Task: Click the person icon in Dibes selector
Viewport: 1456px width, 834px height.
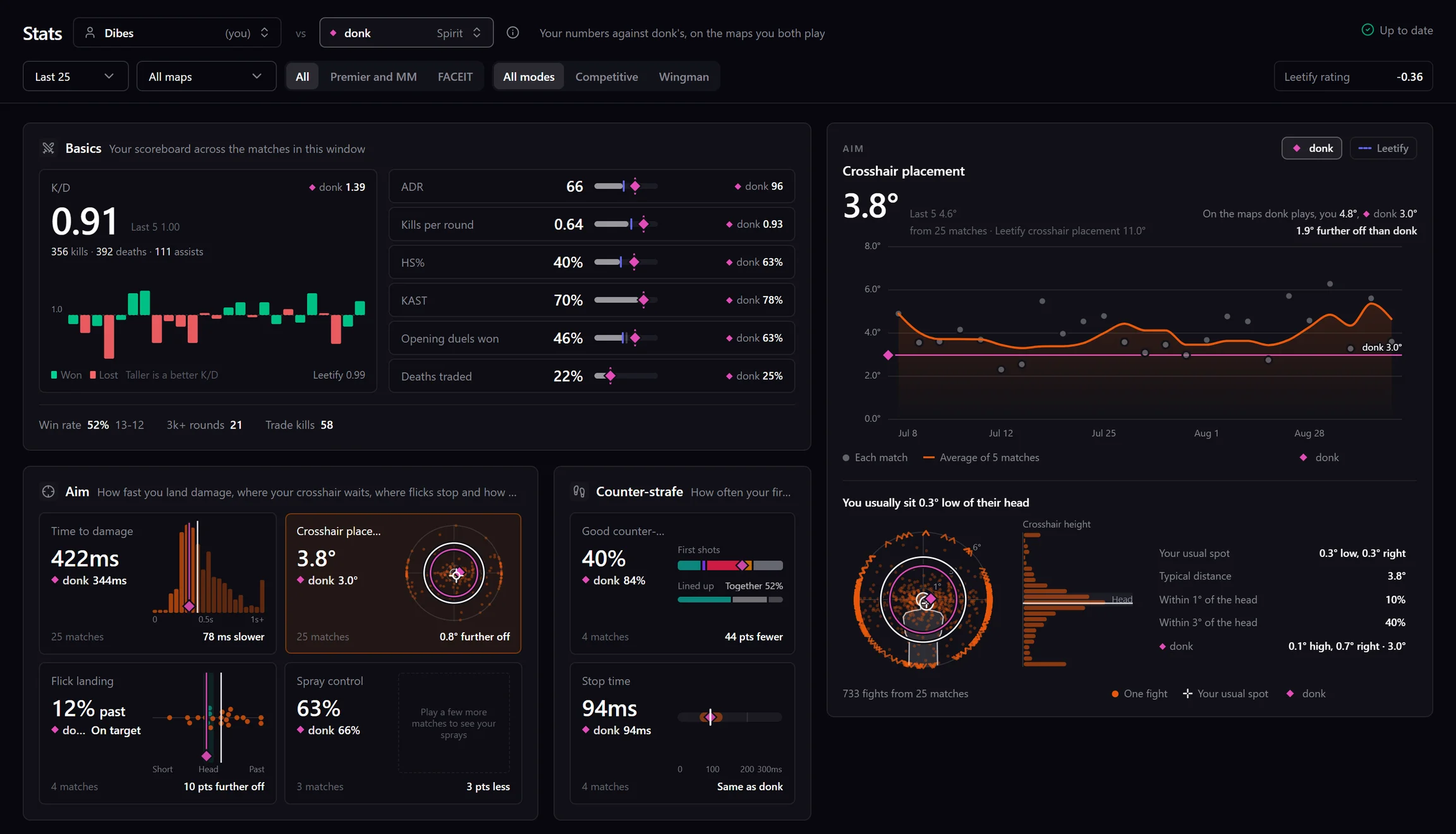Action: click(90, 32)
